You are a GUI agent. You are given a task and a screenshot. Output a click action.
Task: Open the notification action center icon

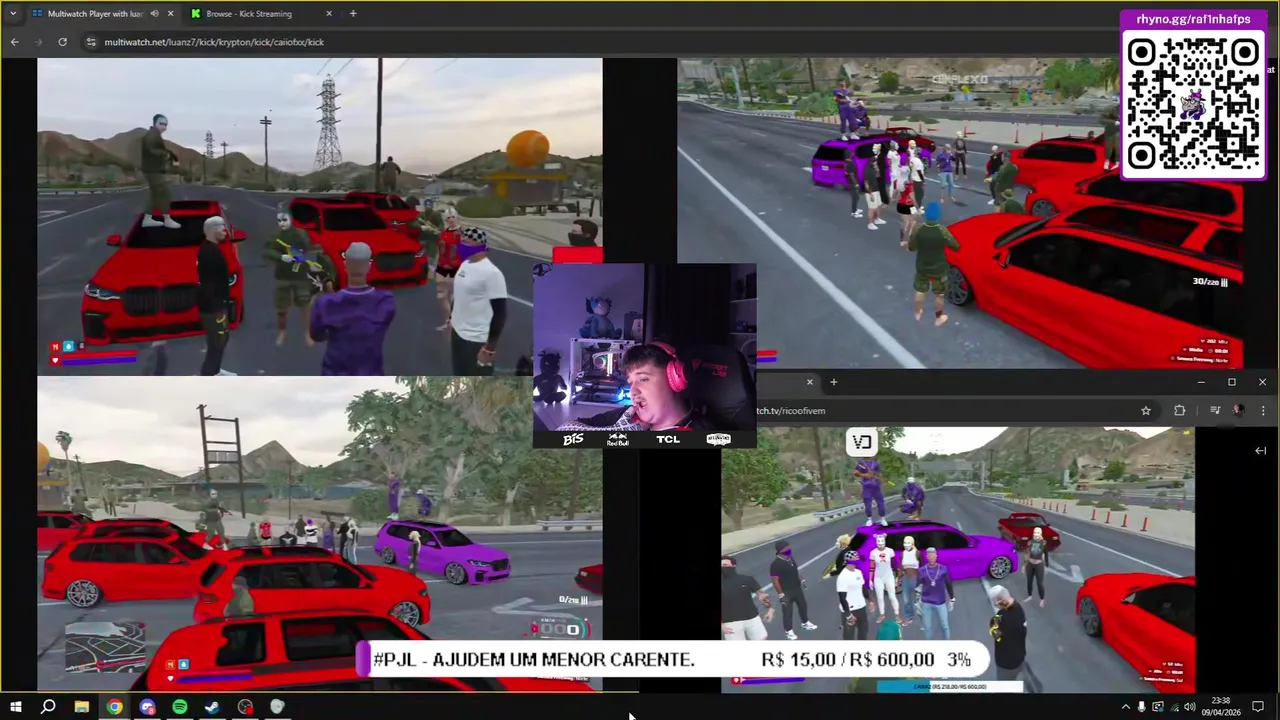[1258, 707]
